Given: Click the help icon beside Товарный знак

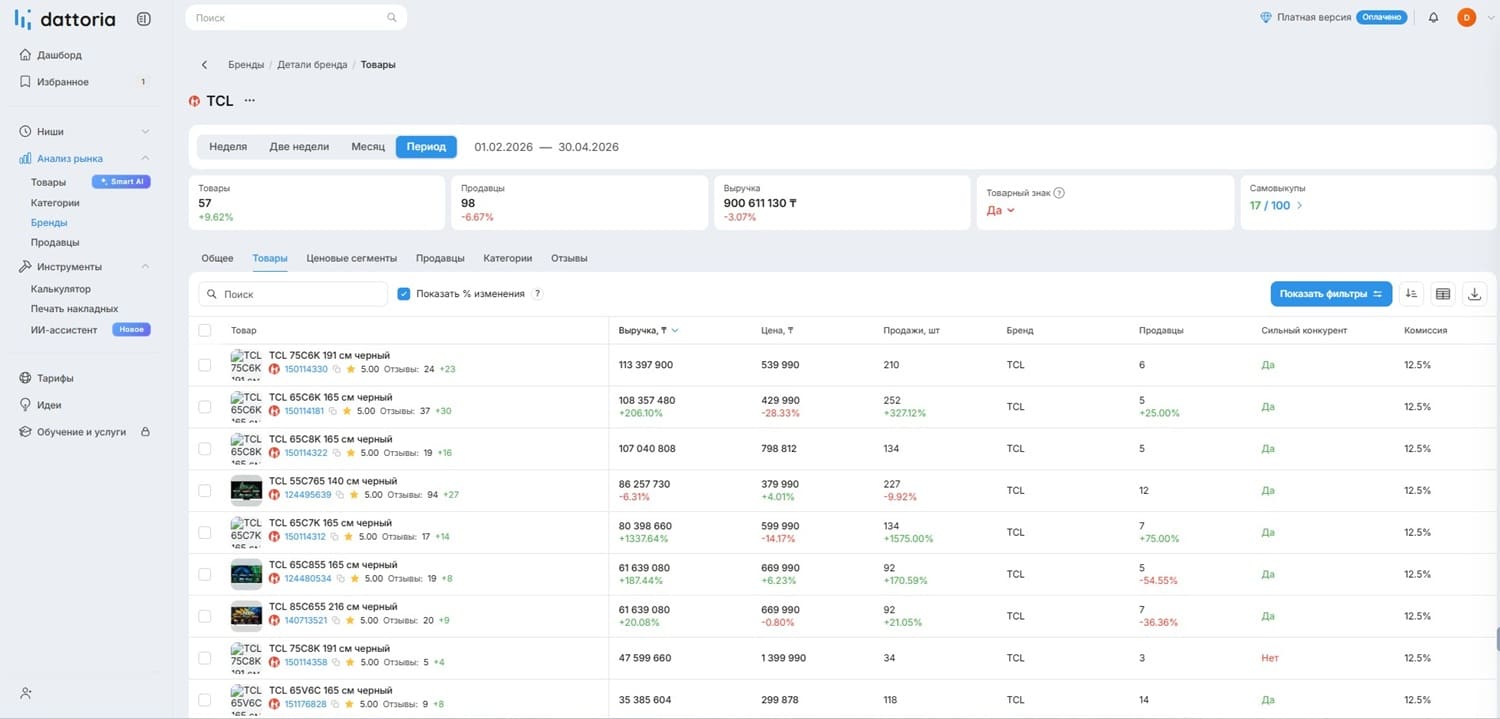Looking at the screenshot, I should click(x=1059, y=193).
